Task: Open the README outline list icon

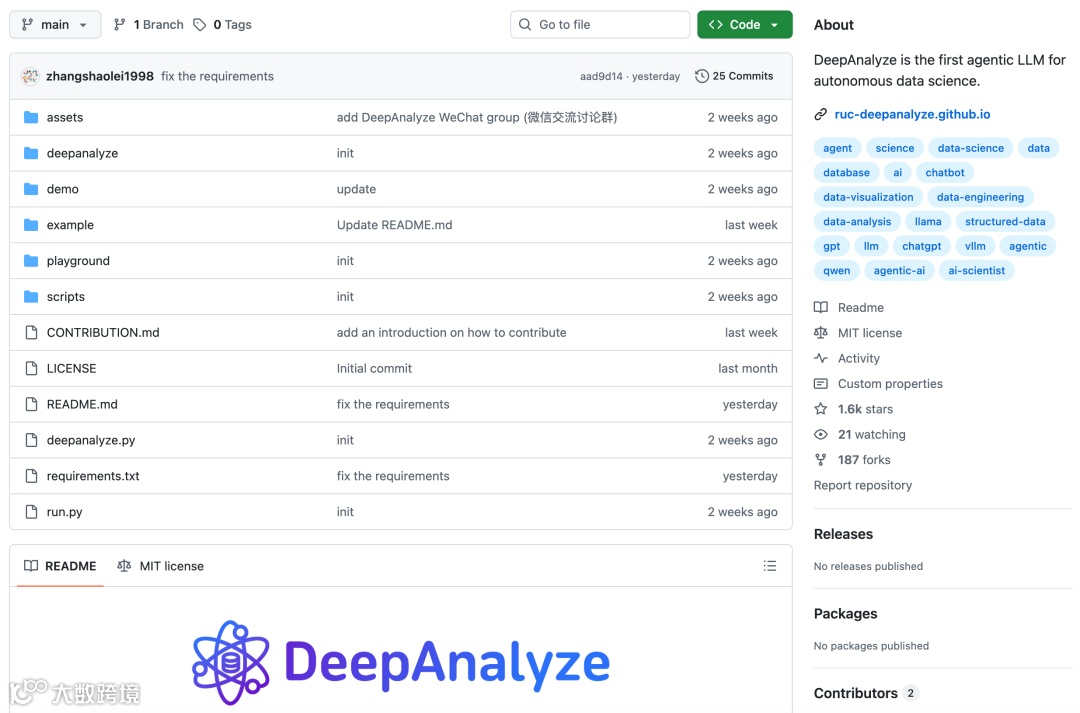Action: [770, 566]
